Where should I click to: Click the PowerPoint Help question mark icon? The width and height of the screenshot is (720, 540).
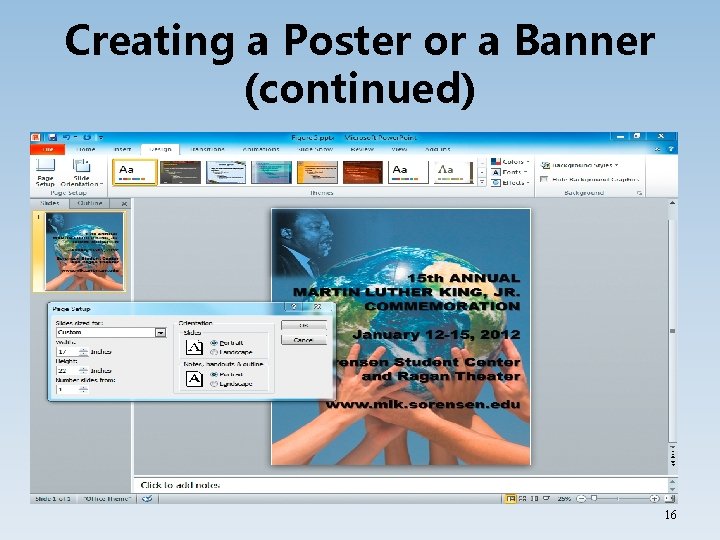point(670,149)
